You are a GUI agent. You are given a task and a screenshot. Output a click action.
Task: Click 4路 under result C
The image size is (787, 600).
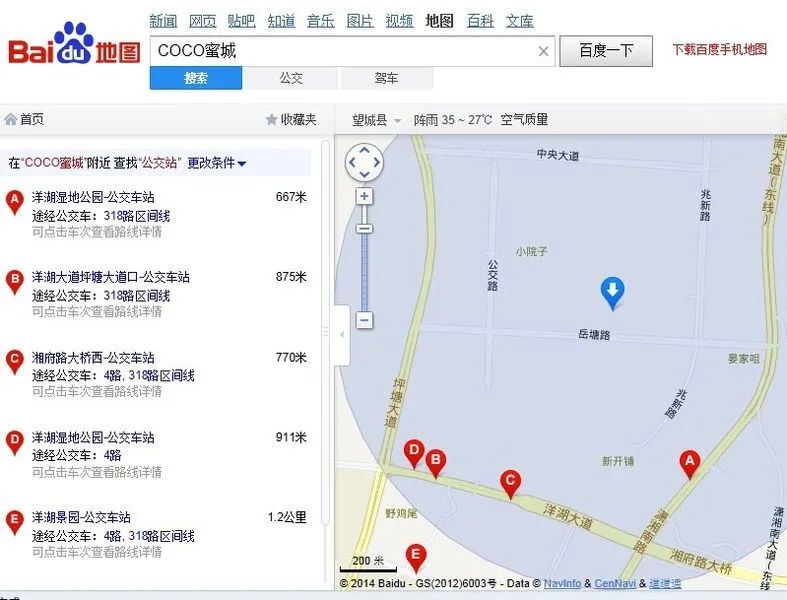112,376
